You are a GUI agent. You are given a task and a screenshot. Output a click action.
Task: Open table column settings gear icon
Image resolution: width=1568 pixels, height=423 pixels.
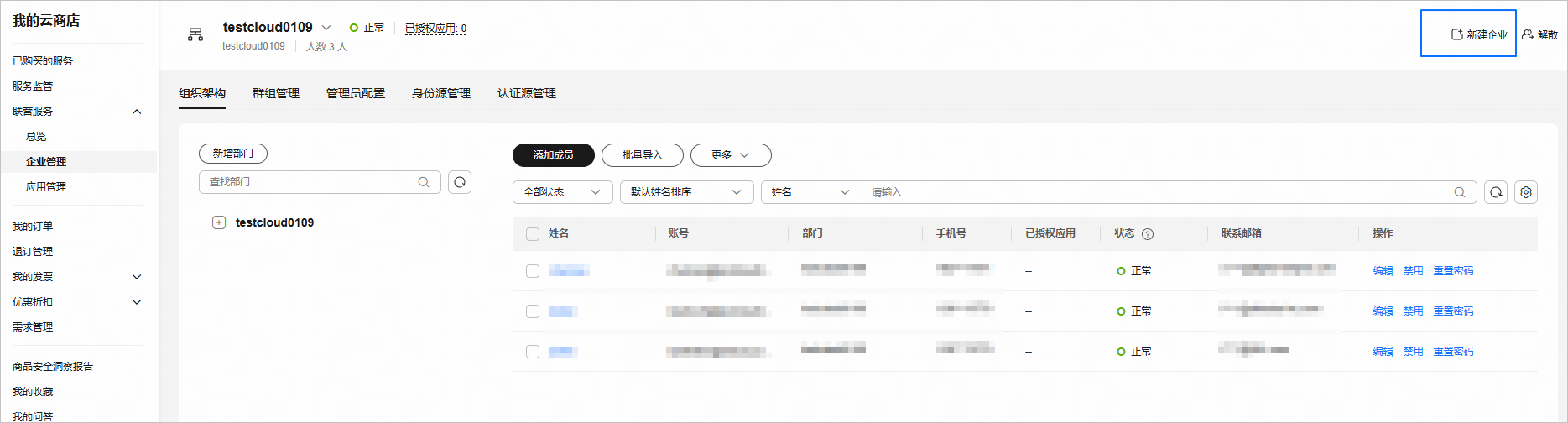[x=1526, y=192]
